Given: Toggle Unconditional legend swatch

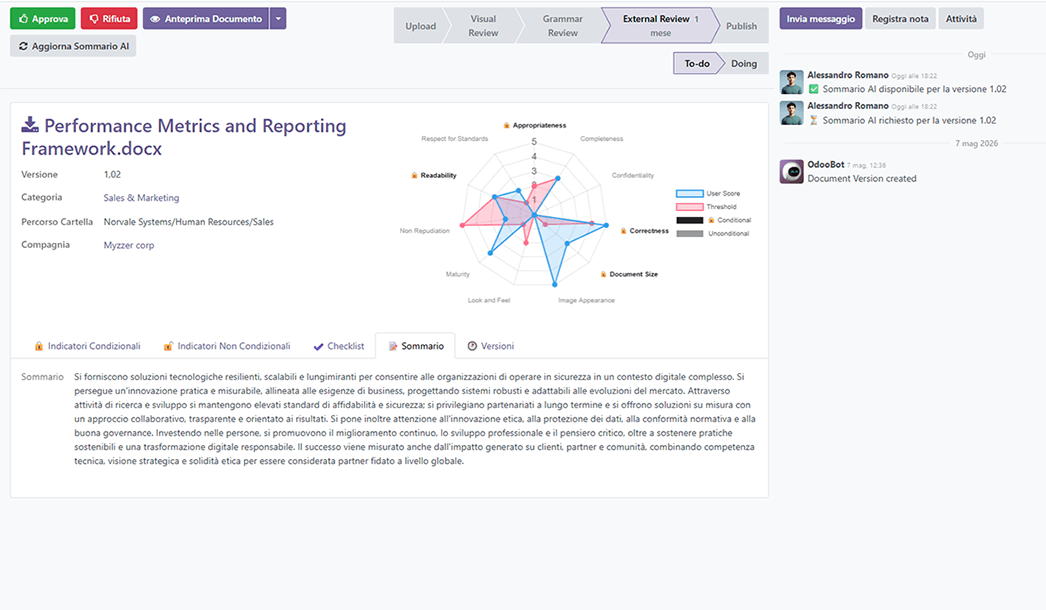Looking at the screenshot, I should [689, 234].
